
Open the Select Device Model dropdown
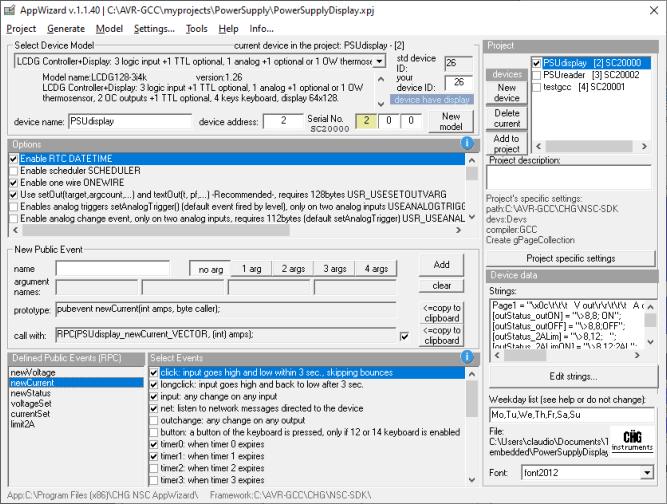[x=380, y=61]
